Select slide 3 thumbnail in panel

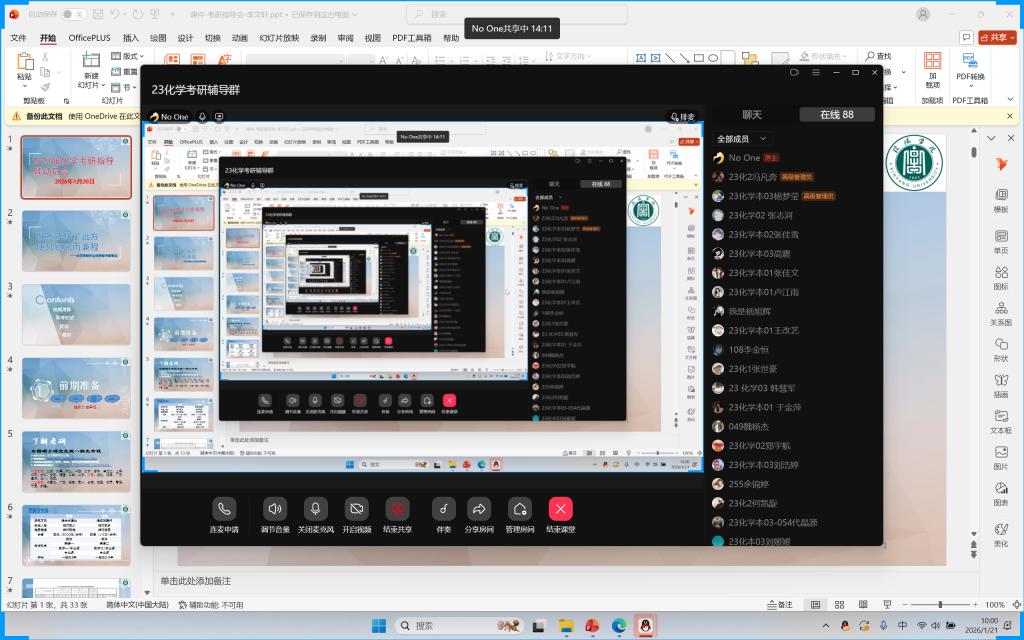76,314
